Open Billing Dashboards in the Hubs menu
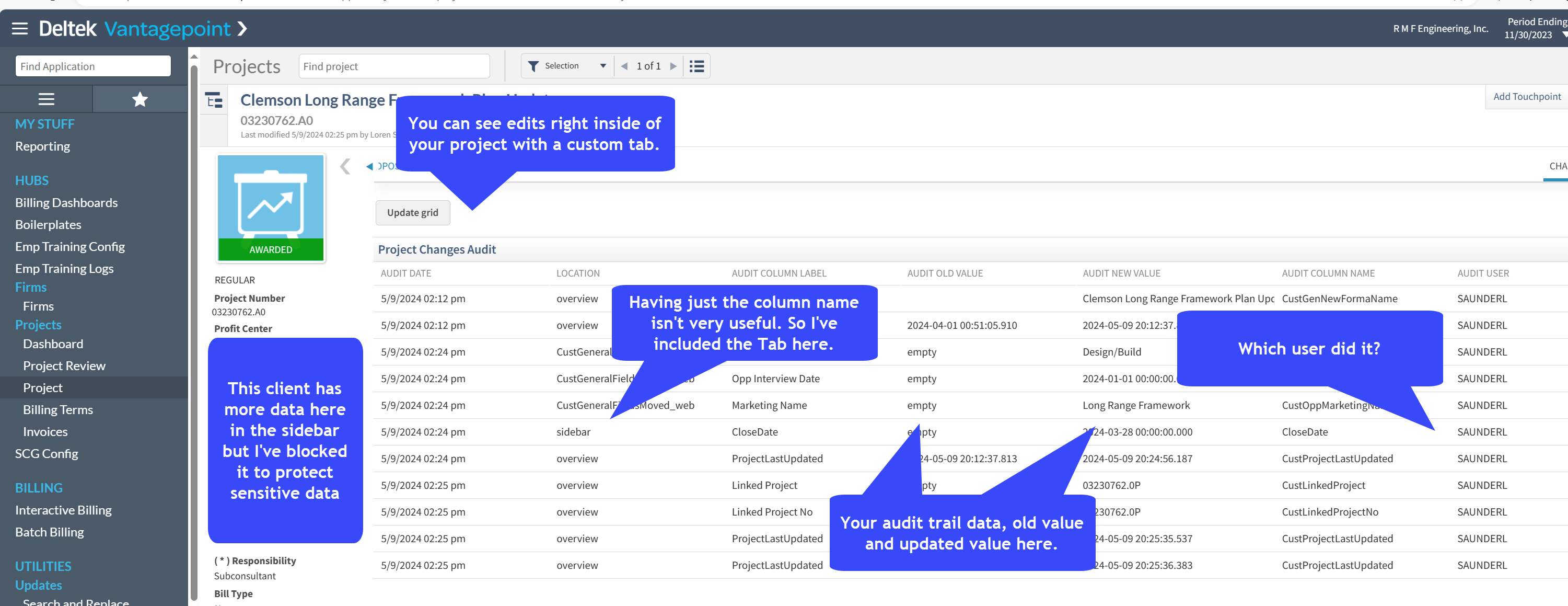1568x606 pixels. (66, 202)
